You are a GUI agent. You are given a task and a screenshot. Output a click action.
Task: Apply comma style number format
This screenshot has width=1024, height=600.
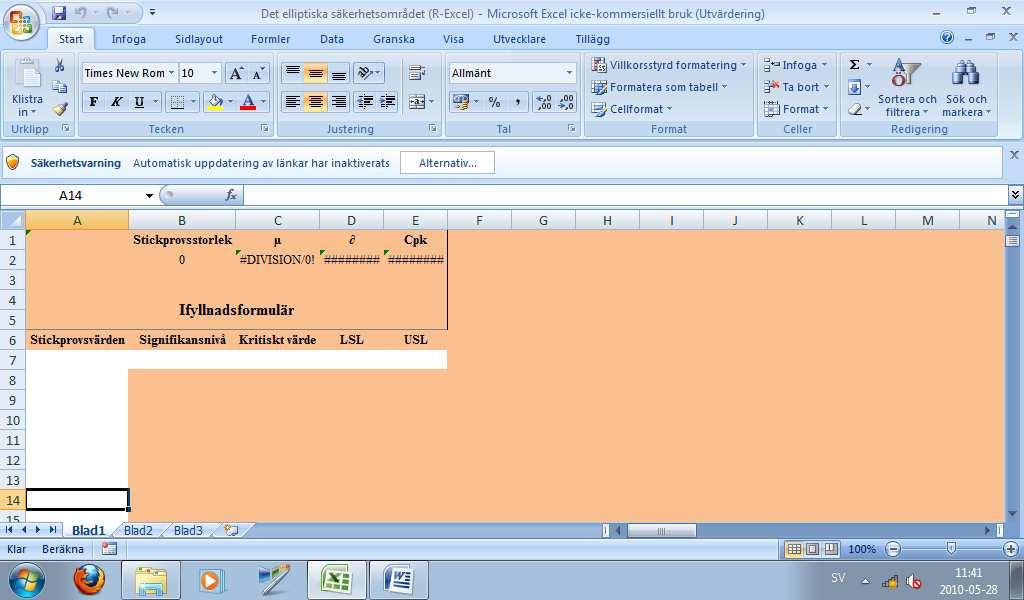point(517,102)
